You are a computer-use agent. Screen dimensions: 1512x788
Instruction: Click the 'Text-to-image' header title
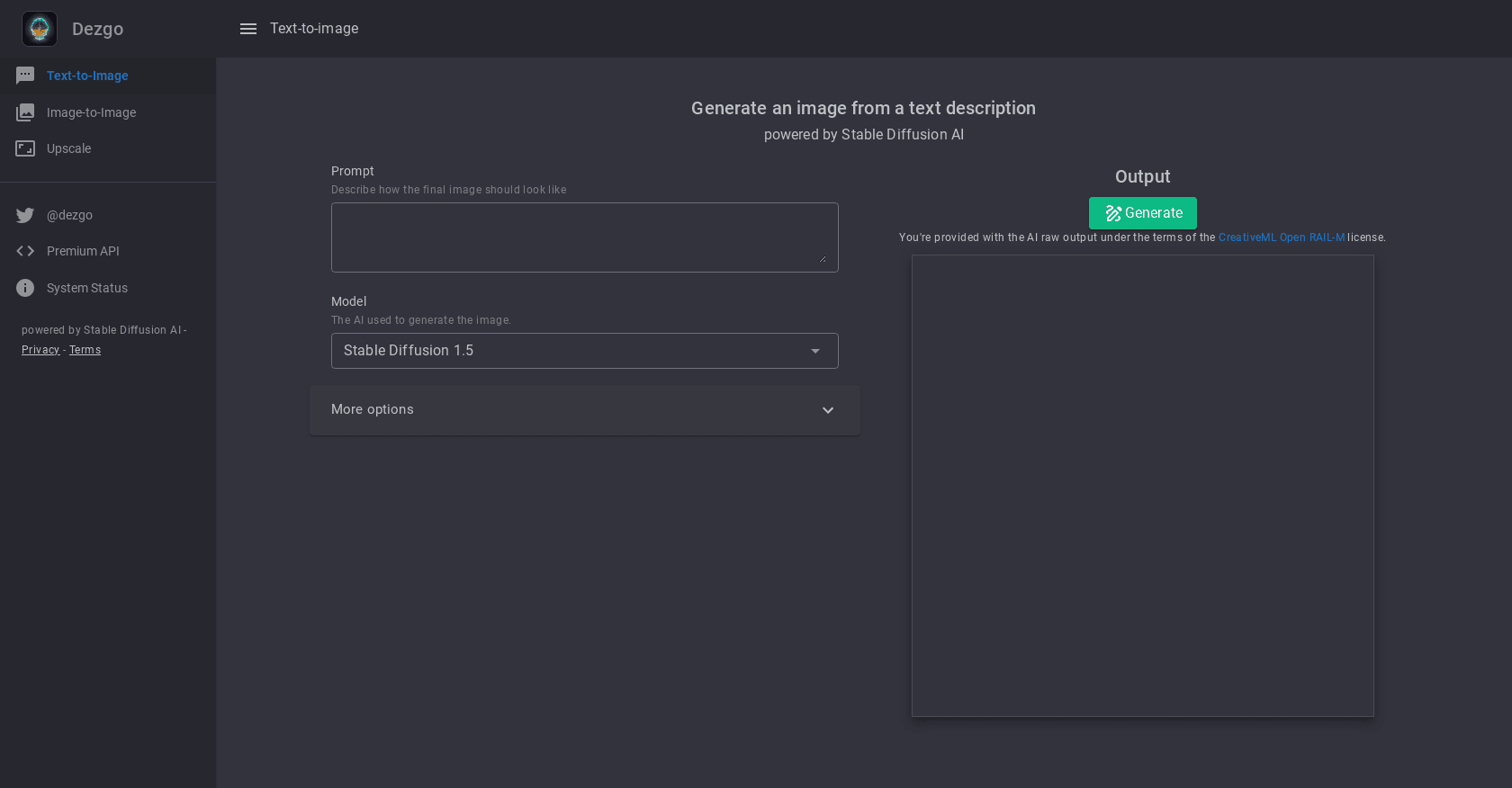pyautogui.click(x=314, y=29)
